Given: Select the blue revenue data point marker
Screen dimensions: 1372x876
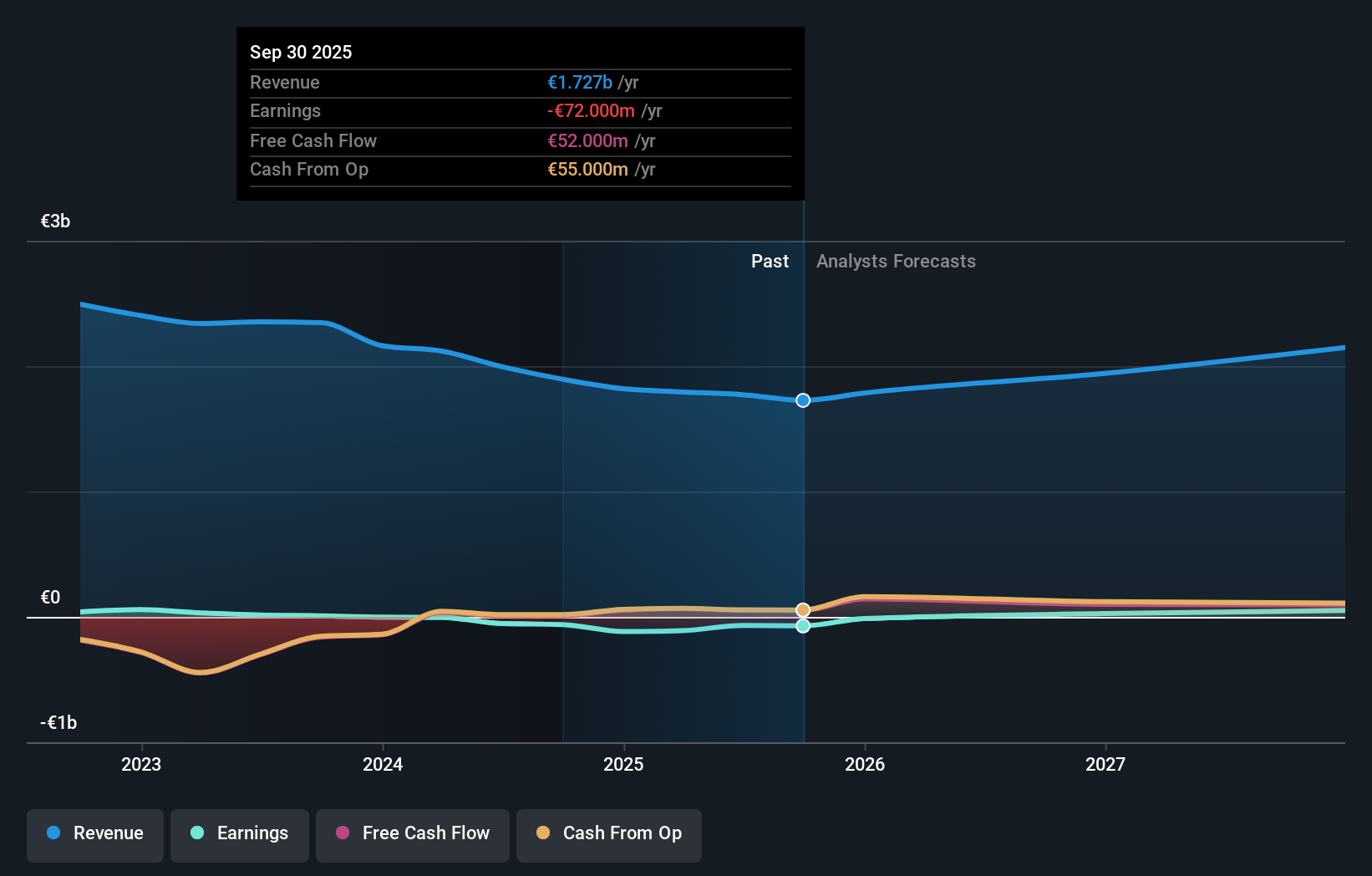Looking at the screenshot, I should coord(802,400).
